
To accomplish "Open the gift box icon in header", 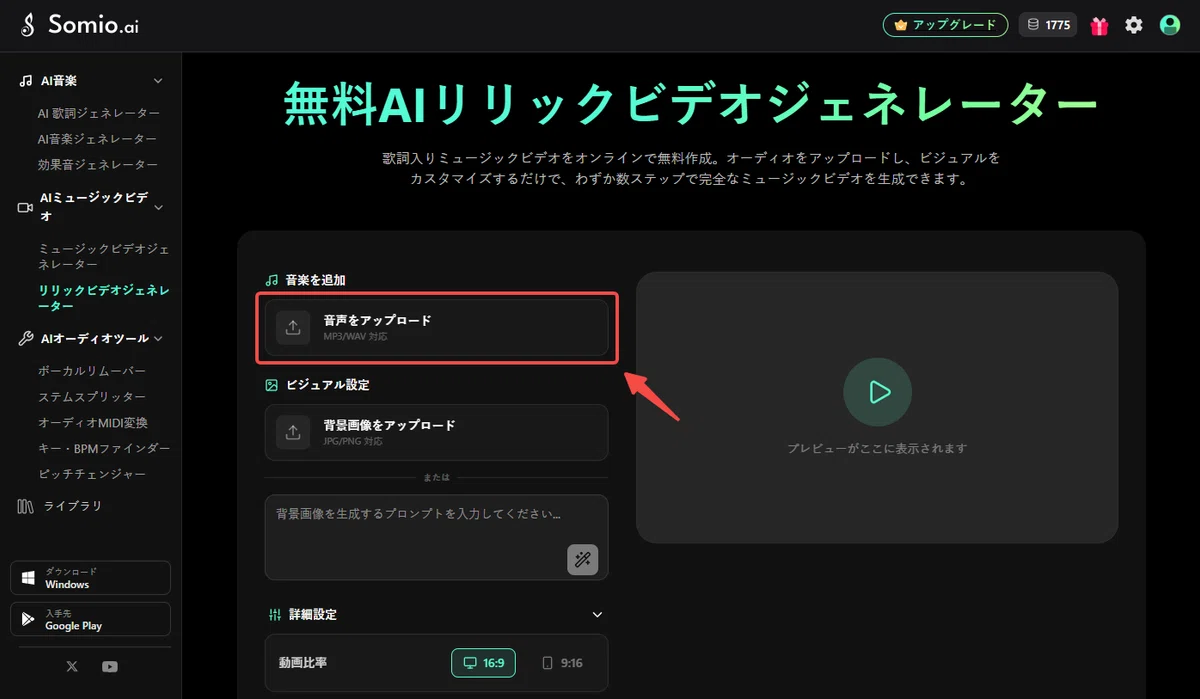I will pos(1099,26).
